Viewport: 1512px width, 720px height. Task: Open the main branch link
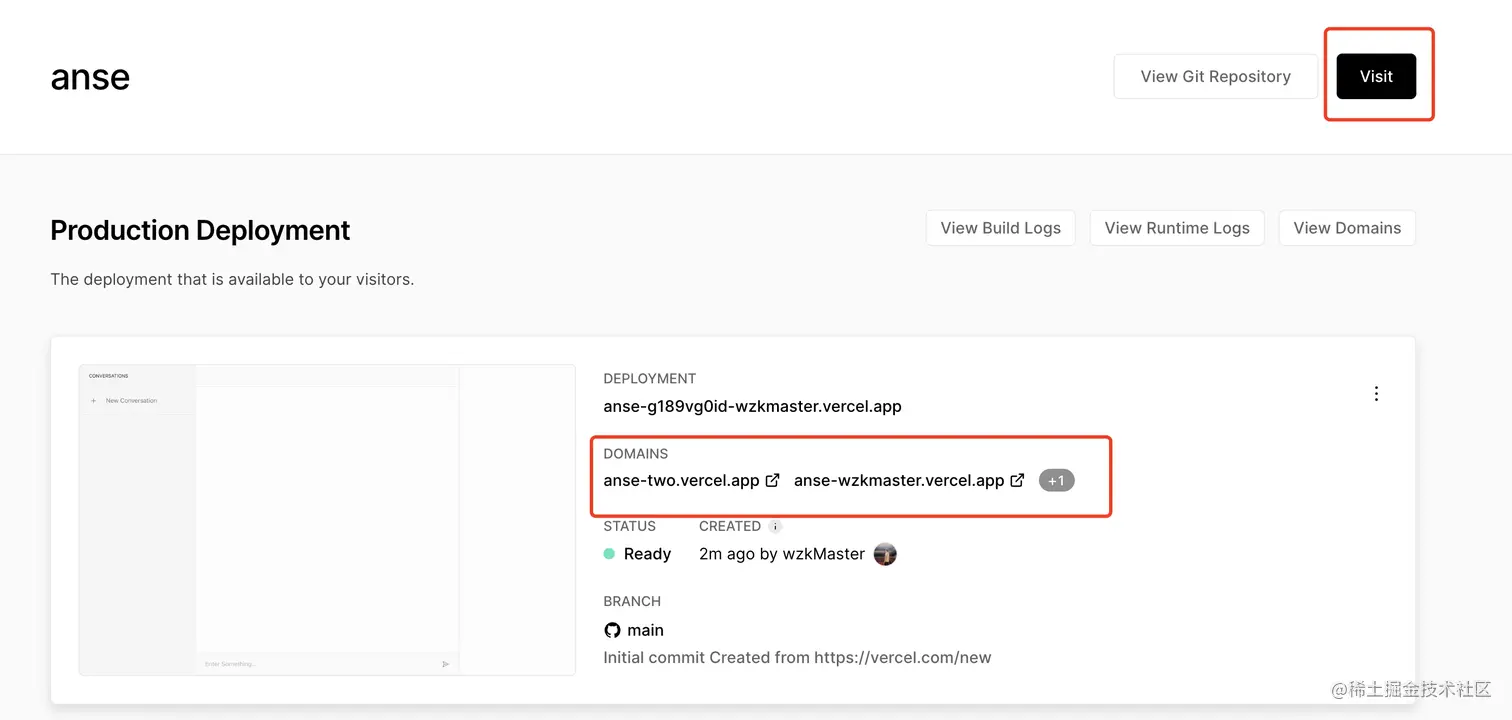click(645, 630)
